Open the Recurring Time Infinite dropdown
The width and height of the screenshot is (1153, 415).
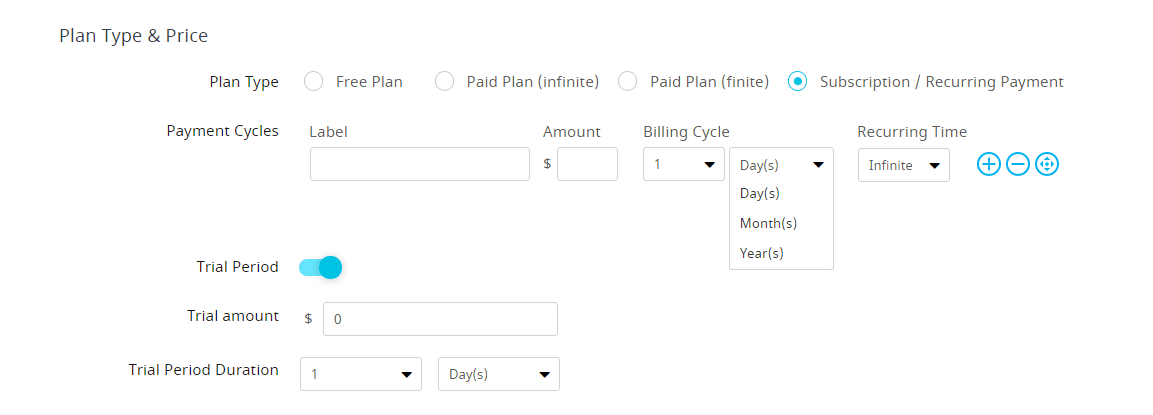click(904, 165)
